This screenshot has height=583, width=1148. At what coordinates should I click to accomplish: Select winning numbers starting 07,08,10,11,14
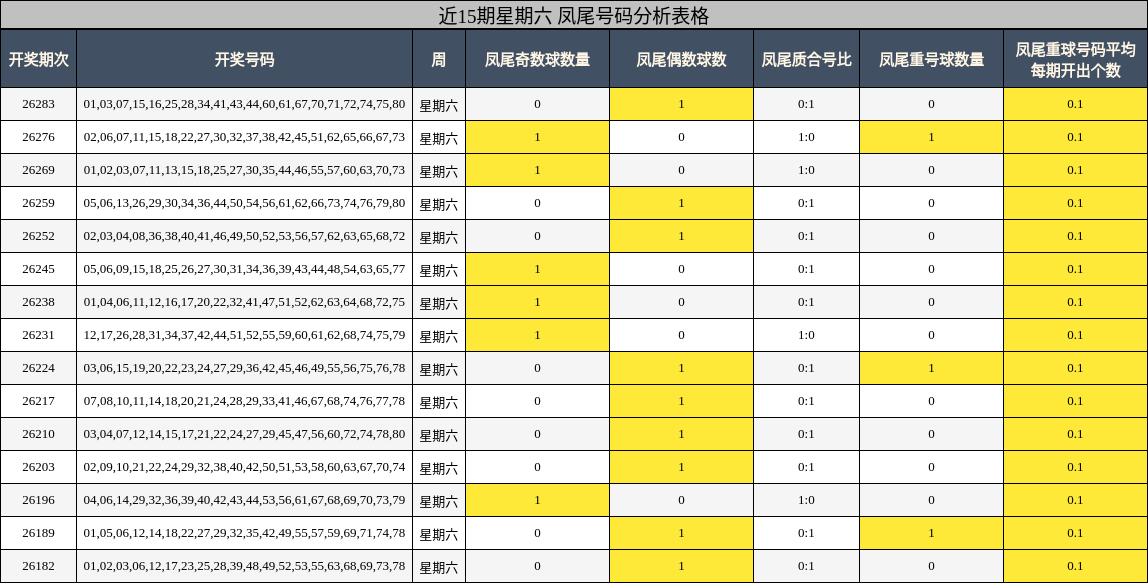(244, 401)
